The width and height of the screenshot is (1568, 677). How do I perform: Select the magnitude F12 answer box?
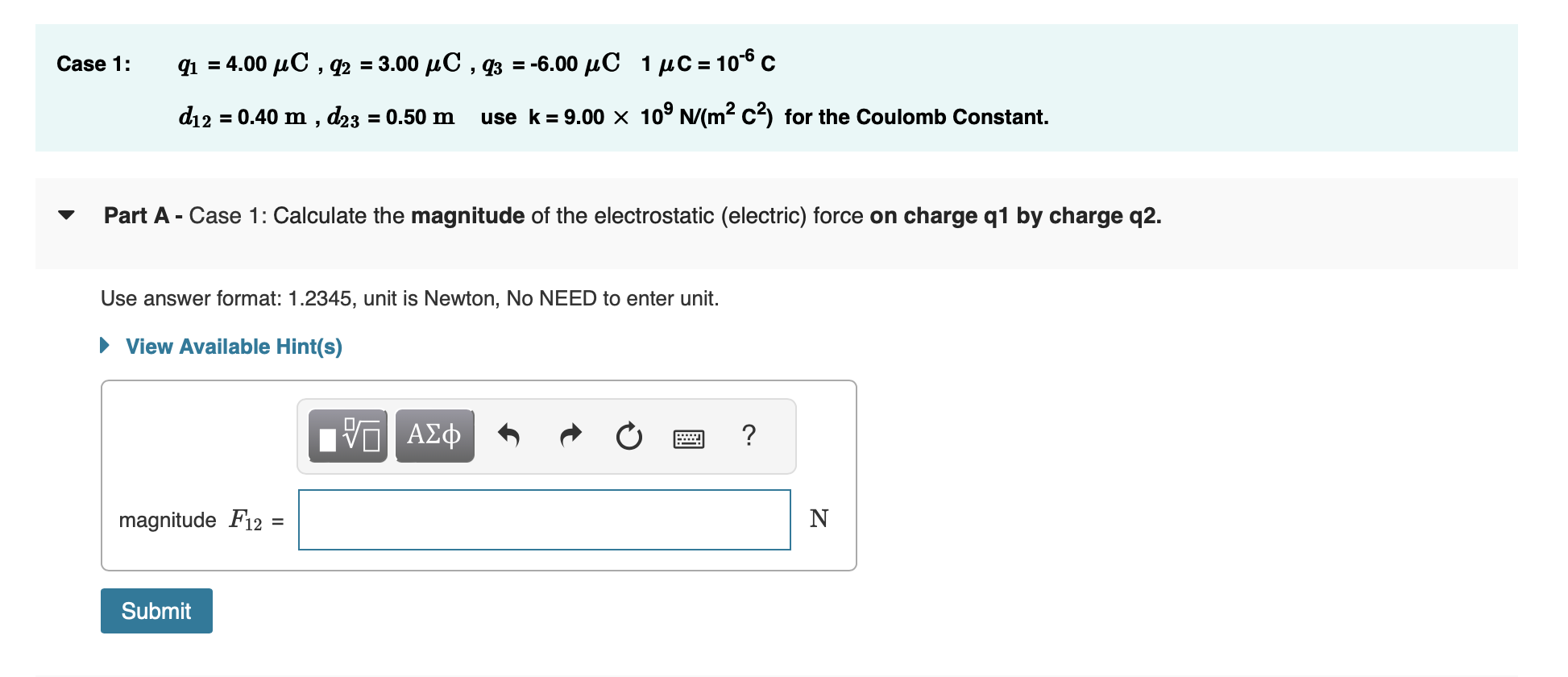tap(544, 519)
